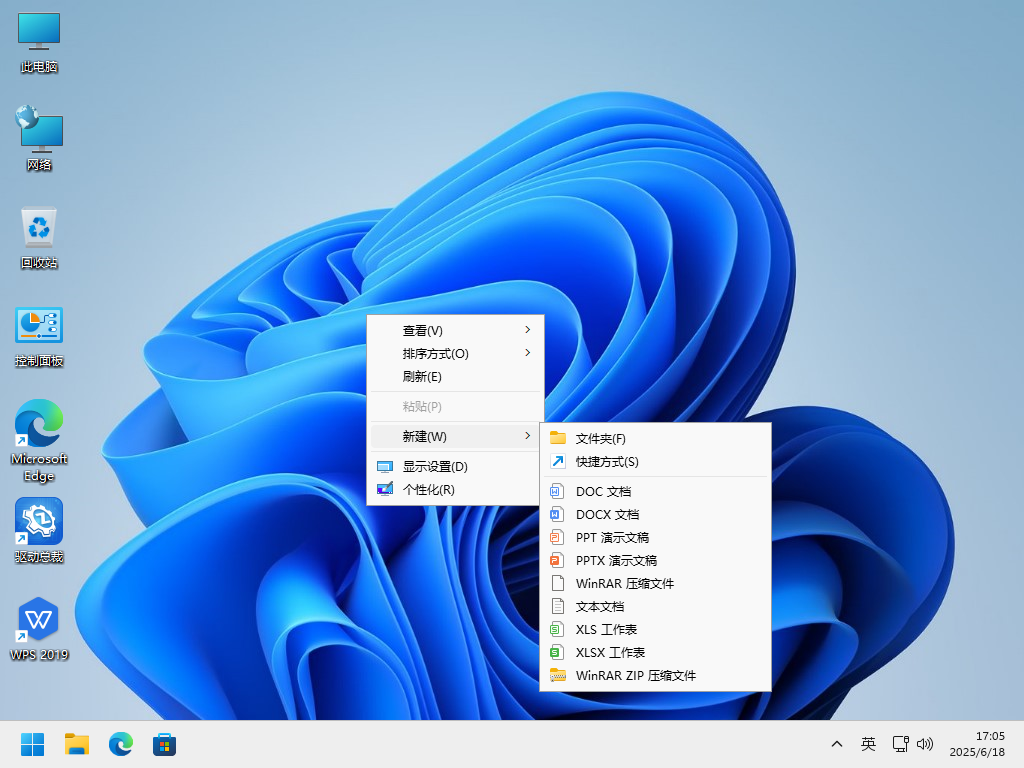Select the 网络 desktop icon
The width and height of the screenshot is (1024, 768).
pos(39,131)
